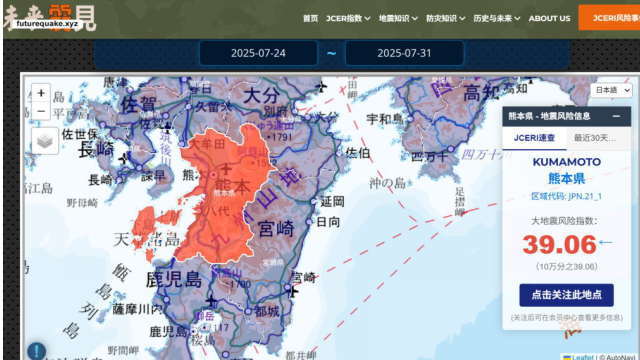Select the JCERI速查 tab
640x360 pixels.
click(534, 138)
